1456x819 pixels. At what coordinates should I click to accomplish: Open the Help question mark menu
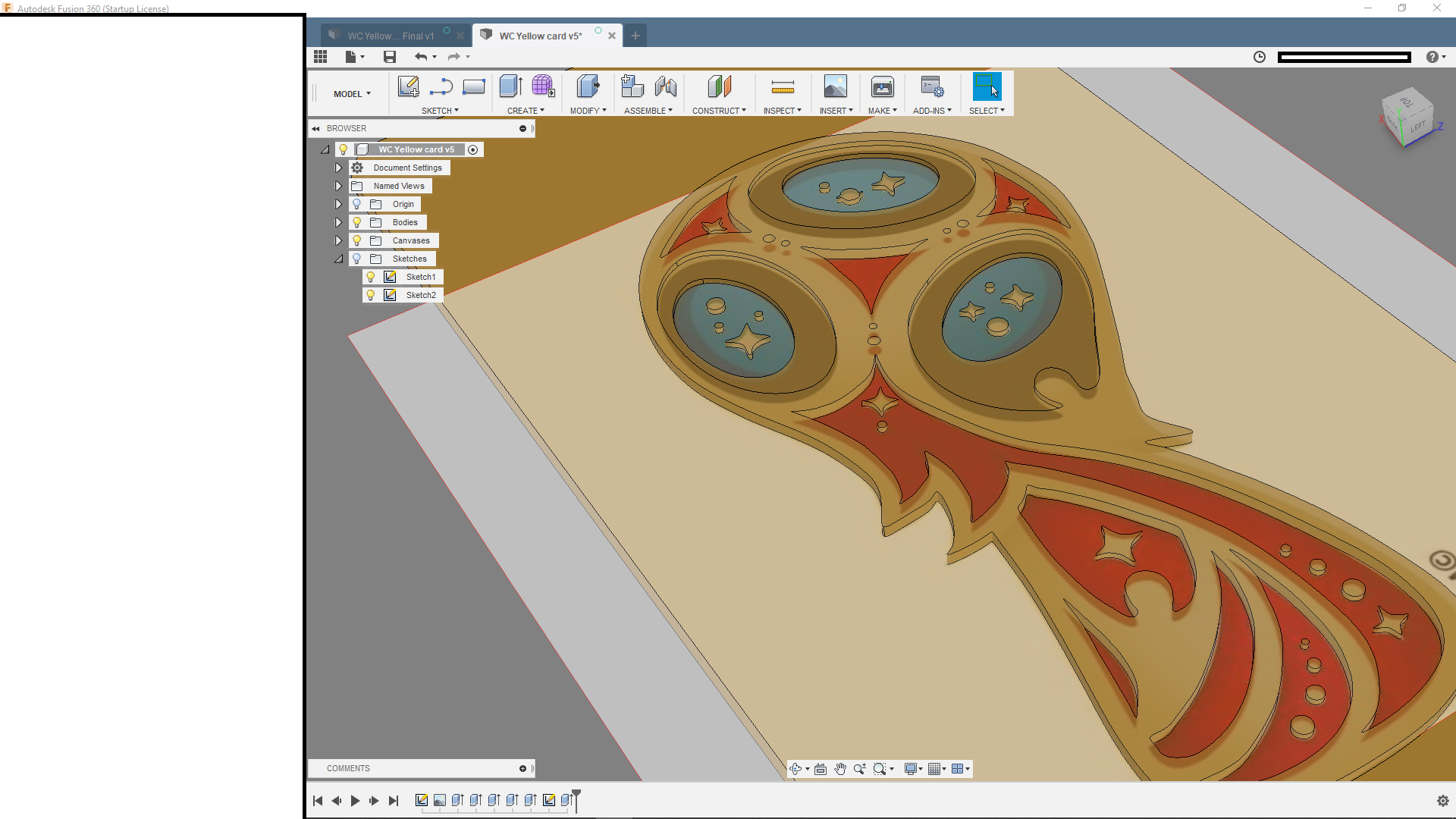[1436, 57]
